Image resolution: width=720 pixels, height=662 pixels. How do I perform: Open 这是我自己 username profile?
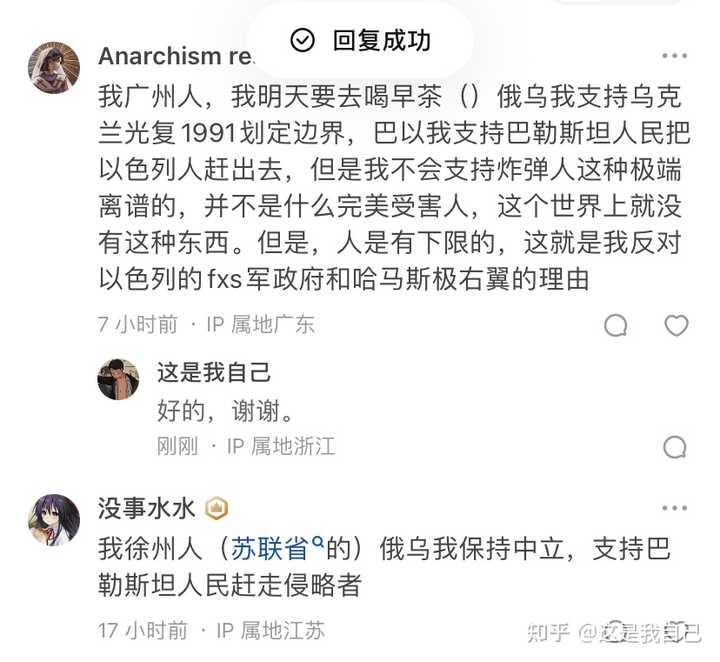[214, 372]
